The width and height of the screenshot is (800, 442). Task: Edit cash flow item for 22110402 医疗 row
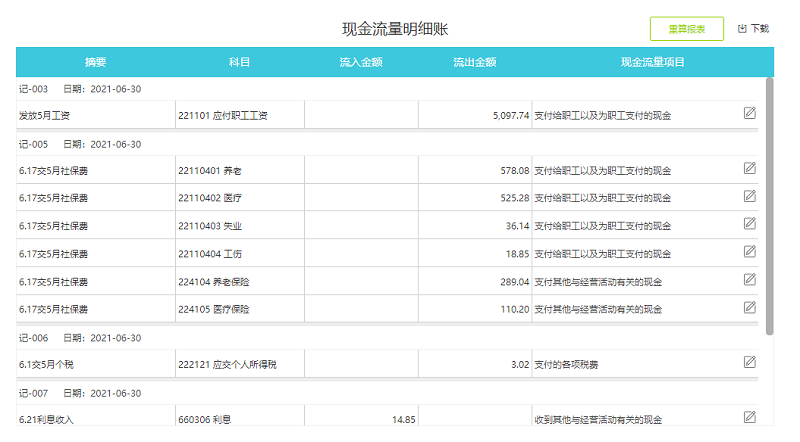pyautogui.click(x=749, y=196)
